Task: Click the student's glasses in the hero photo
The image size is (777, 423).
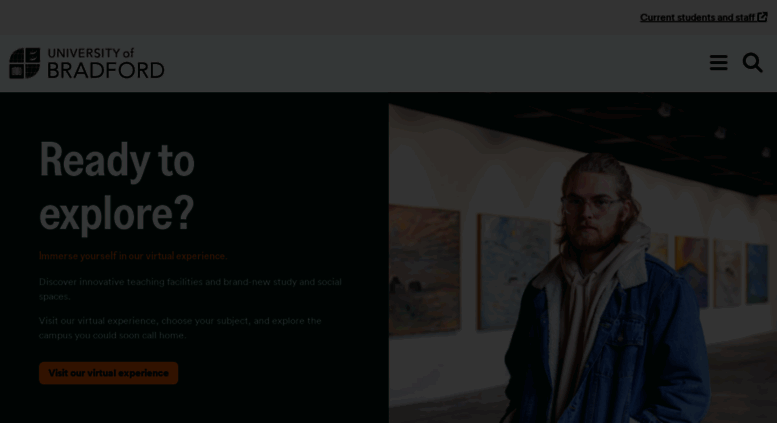Action: 591,205
